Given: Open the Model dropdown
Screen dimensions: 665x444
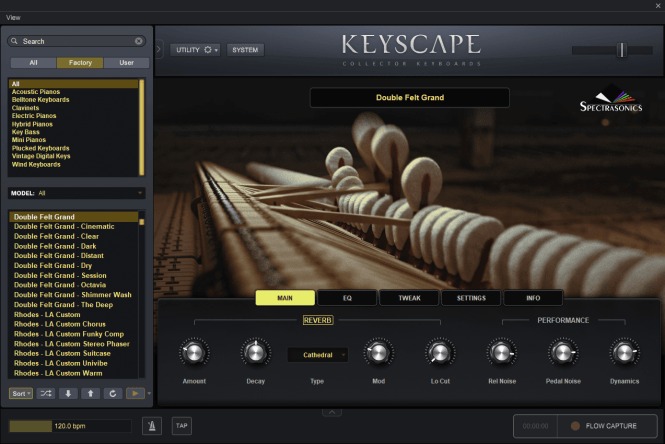Looking at the screenshot, I should coord(77,193).
